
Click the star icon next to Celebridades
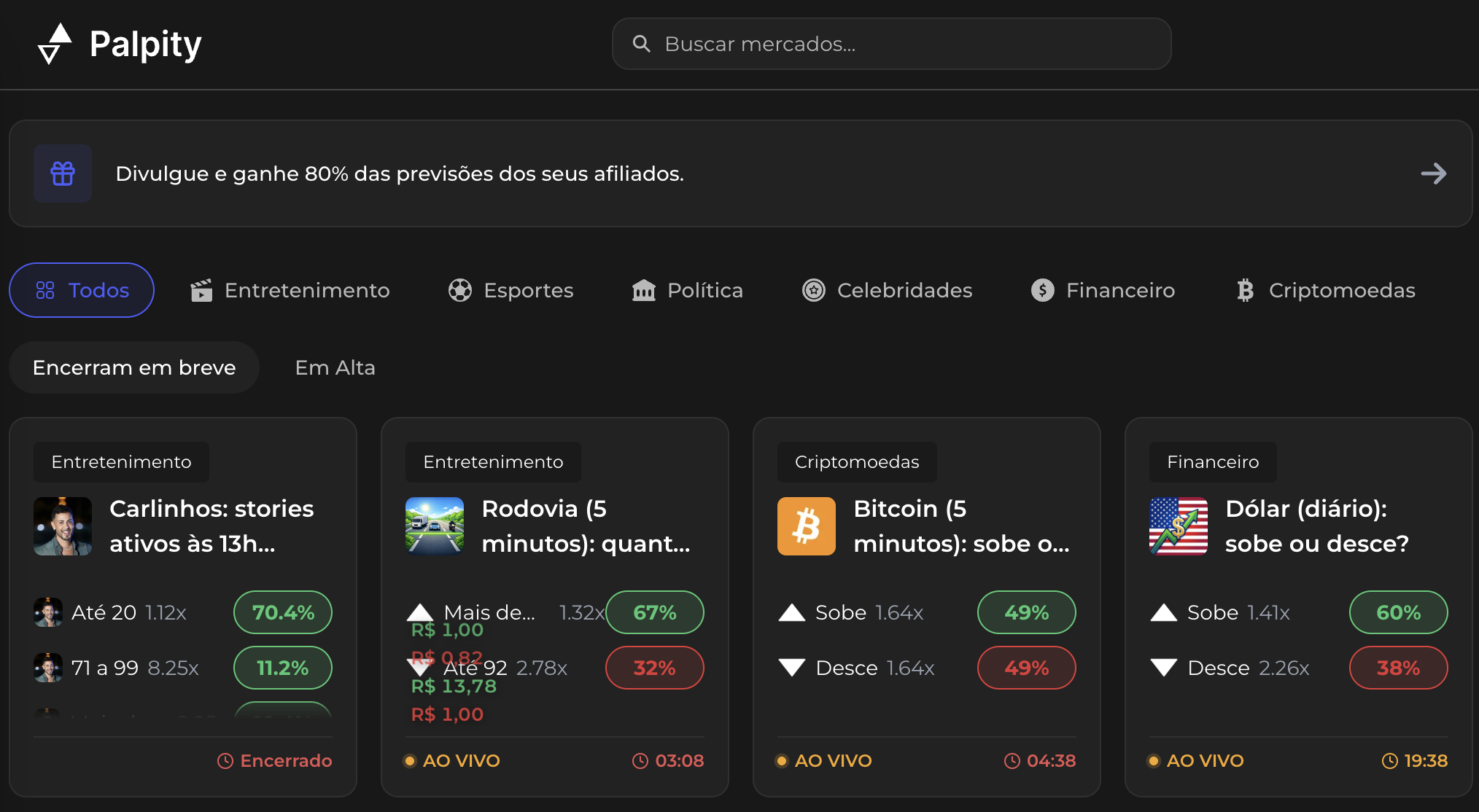click(x=813, y=290)
